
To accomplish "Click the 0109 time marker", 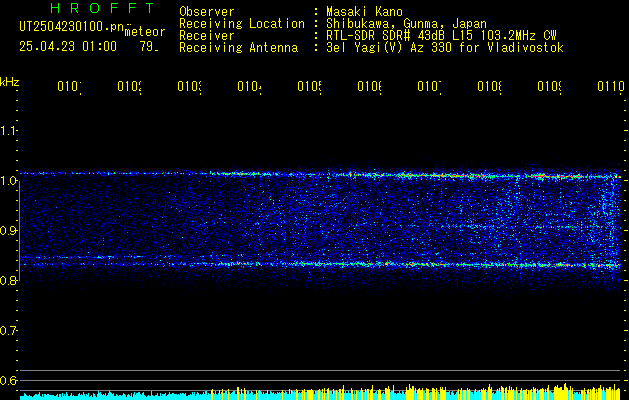I will (x=550, y=86).
